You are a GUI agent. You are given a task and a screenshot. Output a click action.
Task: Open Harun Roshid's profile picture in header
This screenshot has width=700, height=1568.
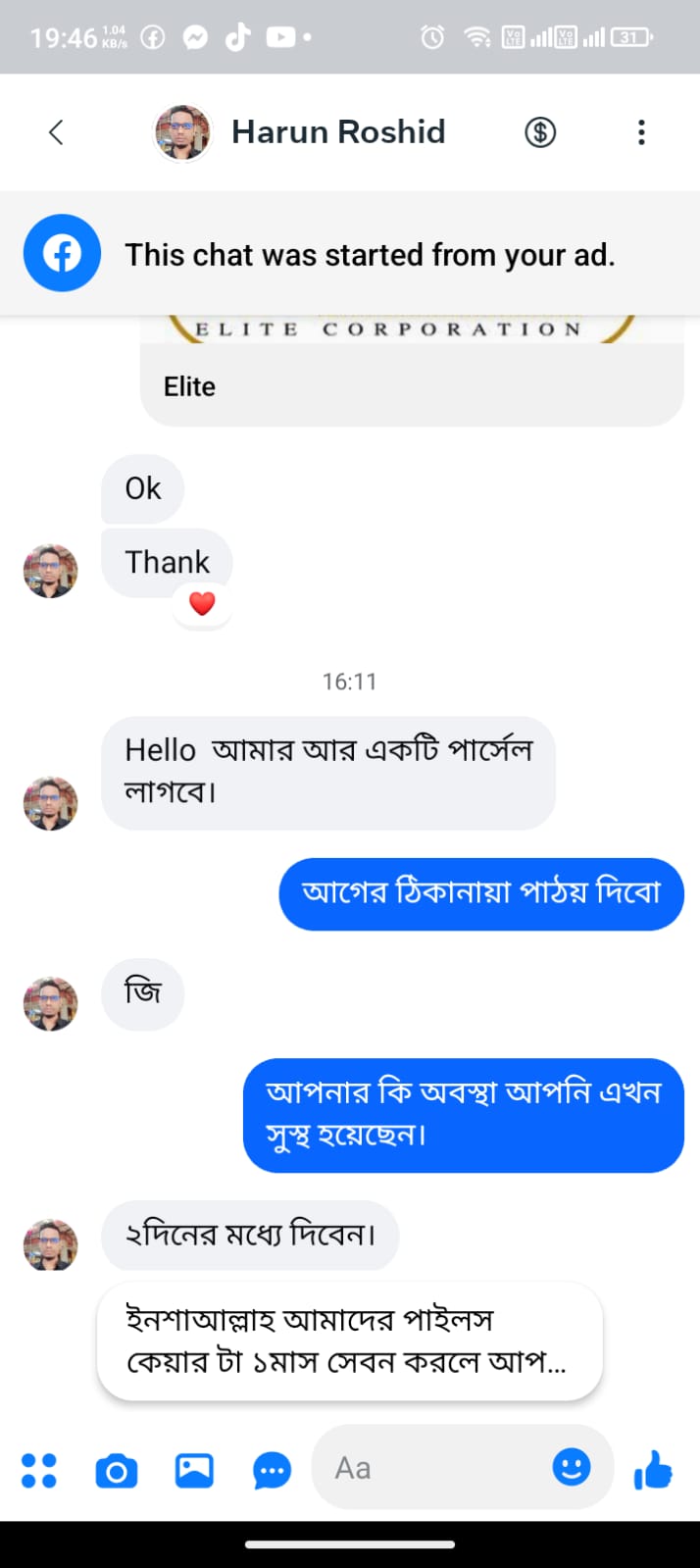(183, 132)
